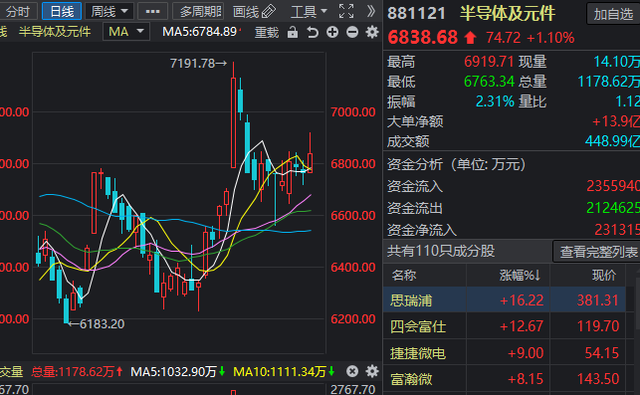Click the undo arrow icon beside the lock
The height and width of the screenshot is (395, 640).
tap(312, 32)
